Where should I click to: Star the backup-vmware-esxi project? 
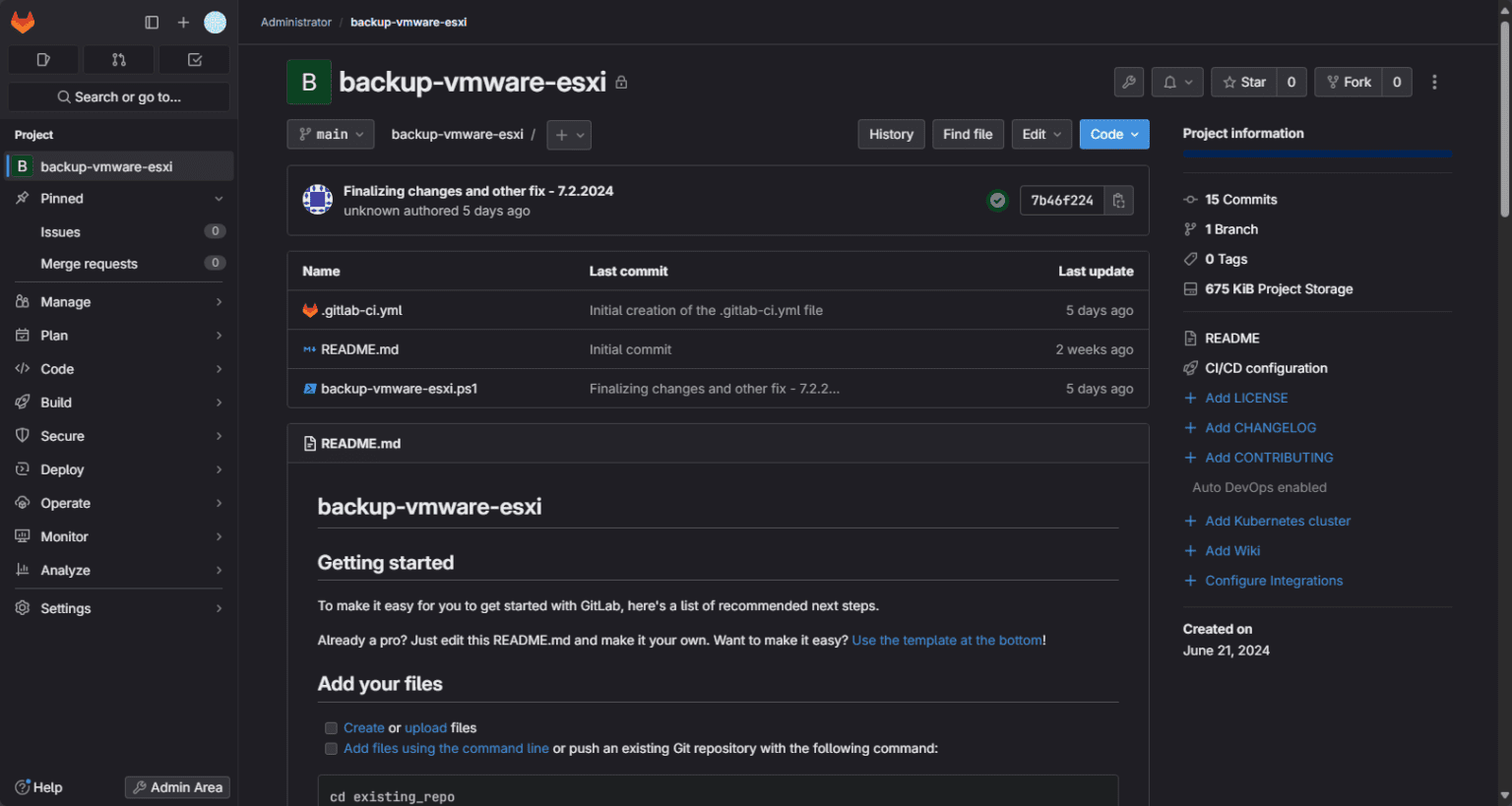[1242, 82]
